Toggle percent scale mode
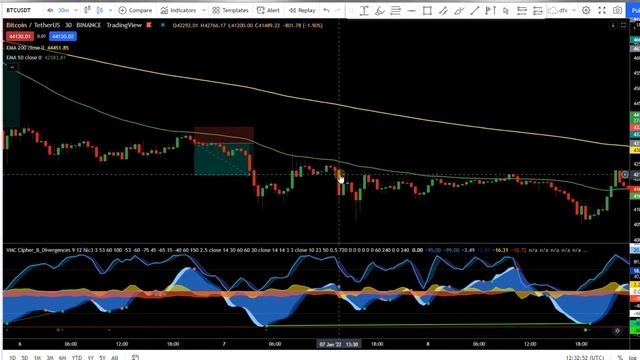Image resolution: width=640 pixels, height=360 pixels. pos(620,358)
